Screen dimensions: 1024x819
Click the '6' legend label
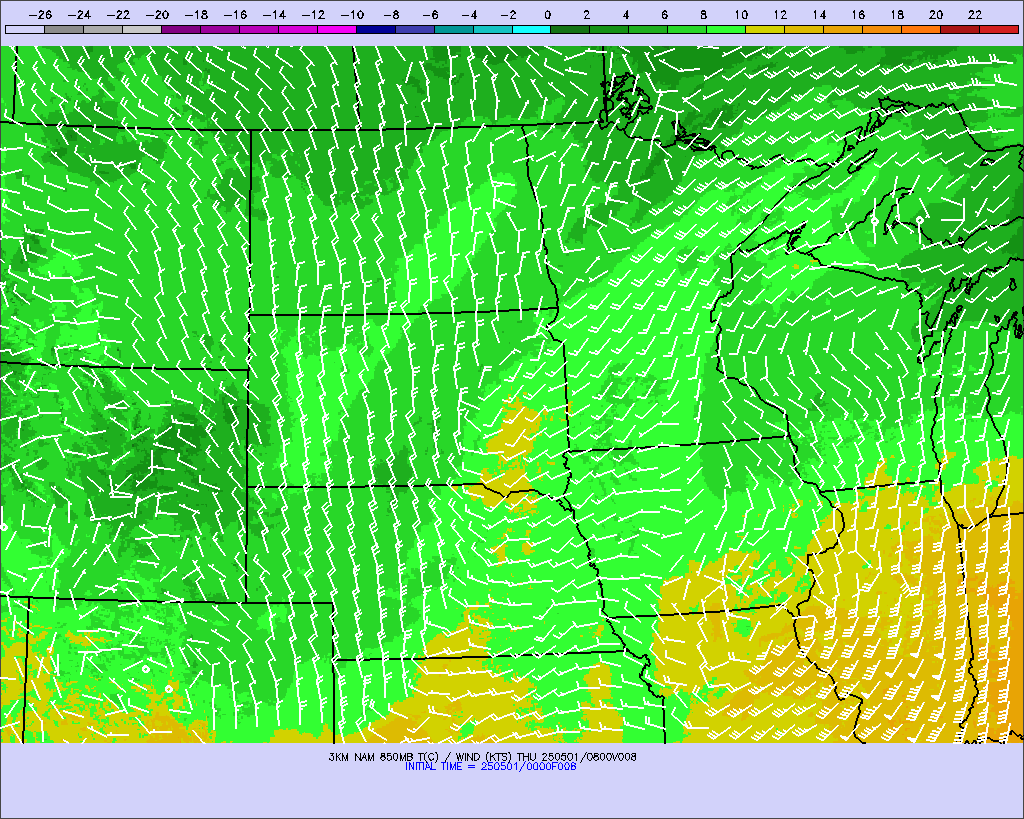click(x=664, y=14)
